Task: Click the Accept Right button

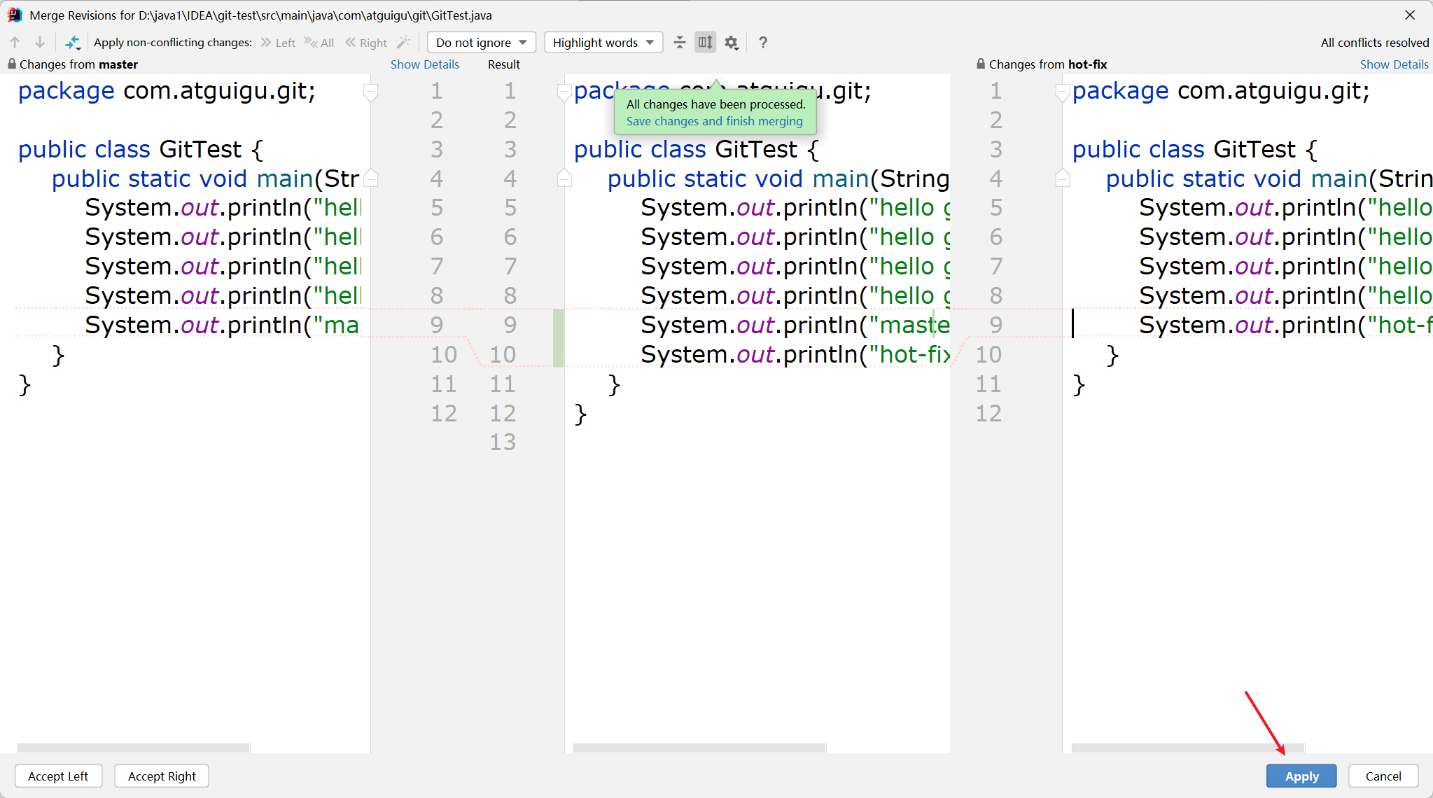Action: 162,776
